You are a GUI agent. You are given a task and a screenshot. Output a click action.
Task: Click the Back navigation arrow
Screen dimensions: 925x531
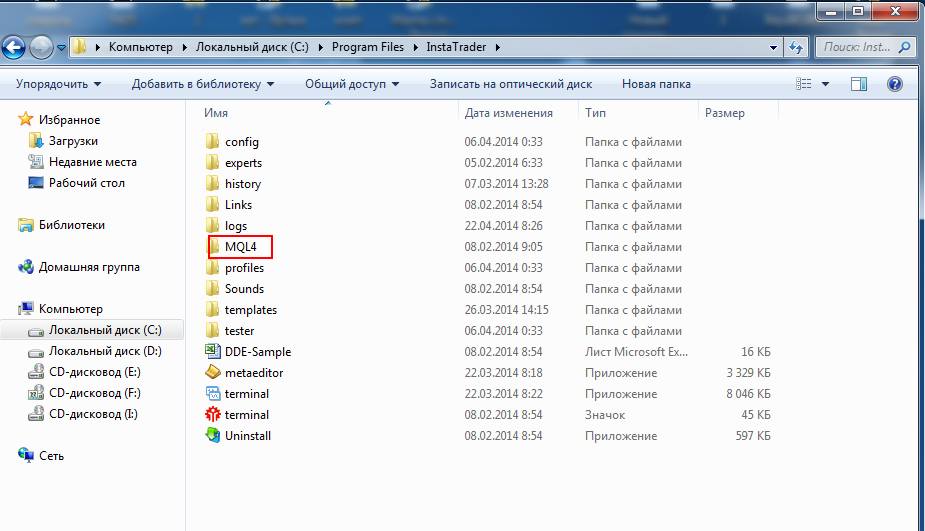[14, 47]
